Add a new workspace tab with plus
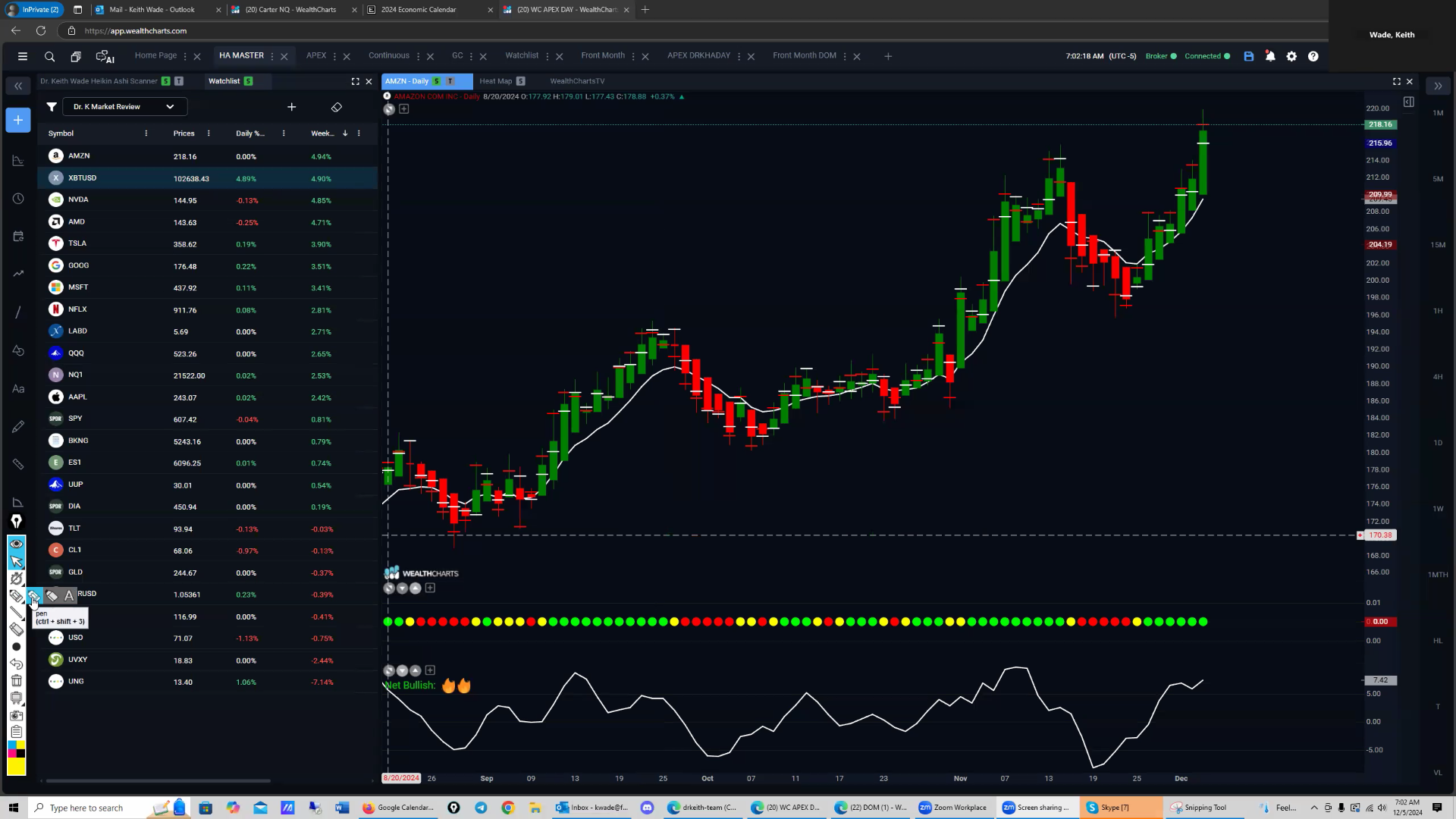Screen dimensions: 1456x819 tap(888, 56)
